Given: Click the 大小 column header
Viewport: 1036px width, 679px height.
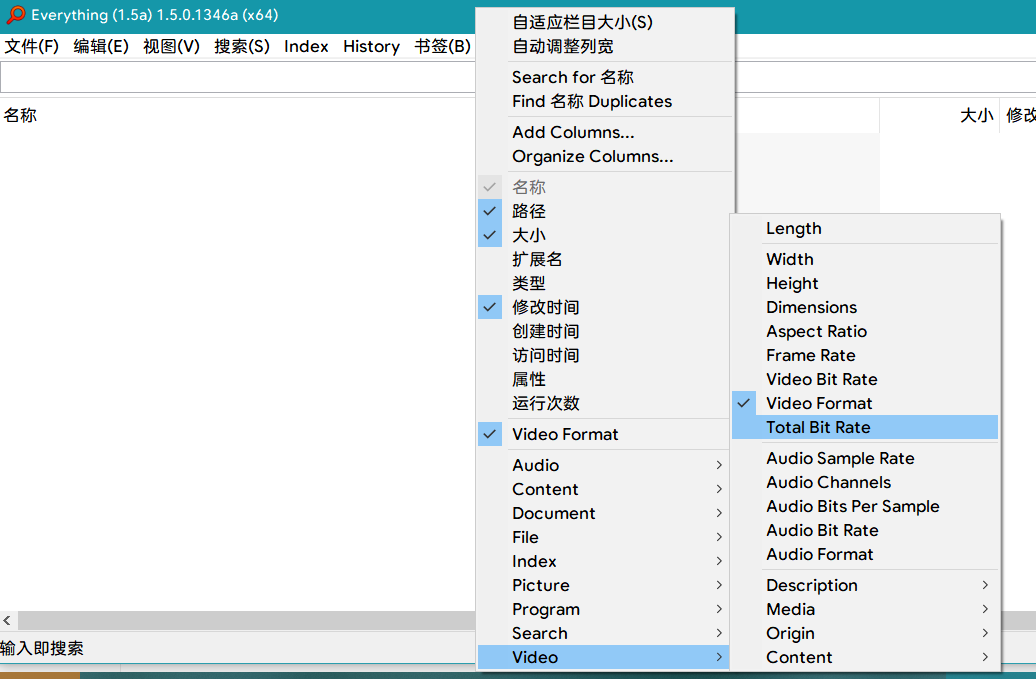Looking at the screenshot, I should click(x=975, y=115).
